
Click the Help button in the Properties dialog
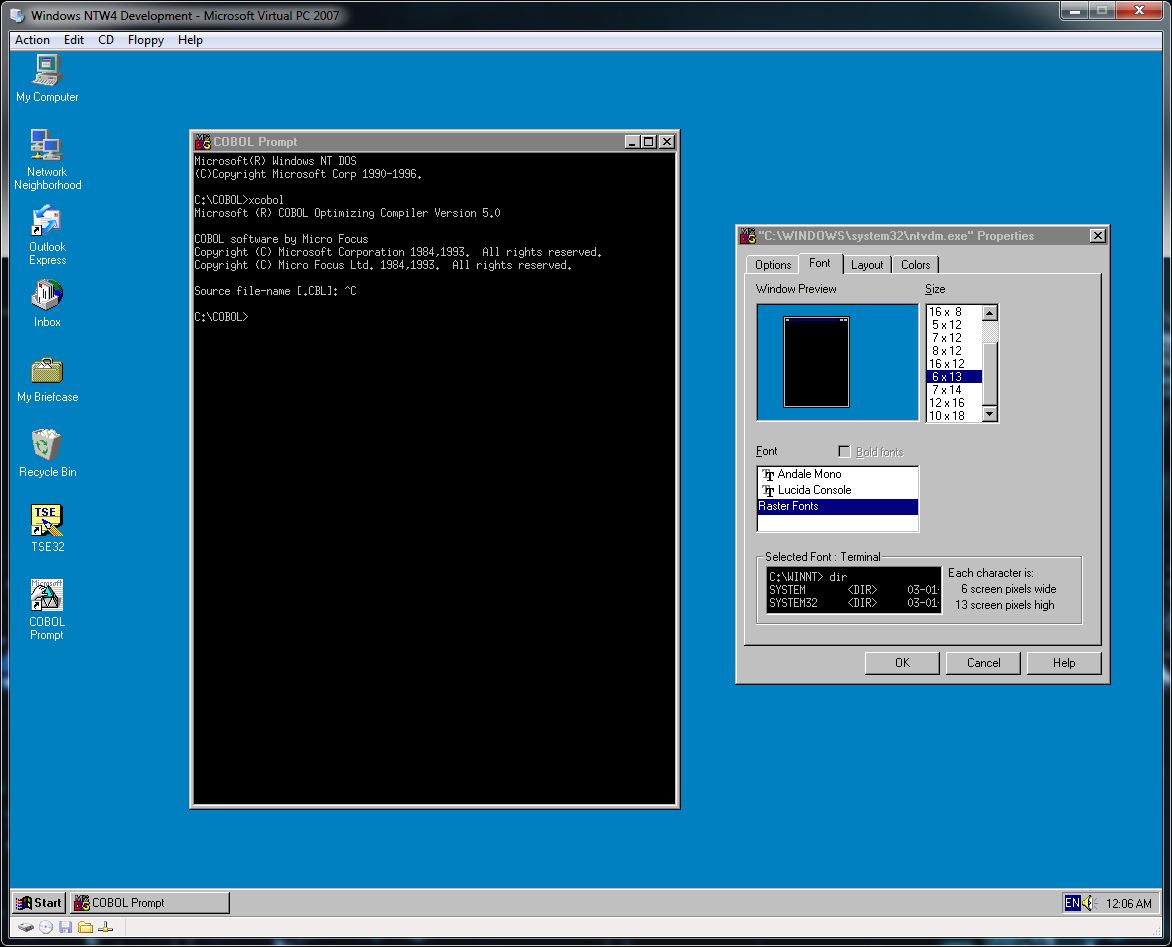click(x=1063, y=662)
